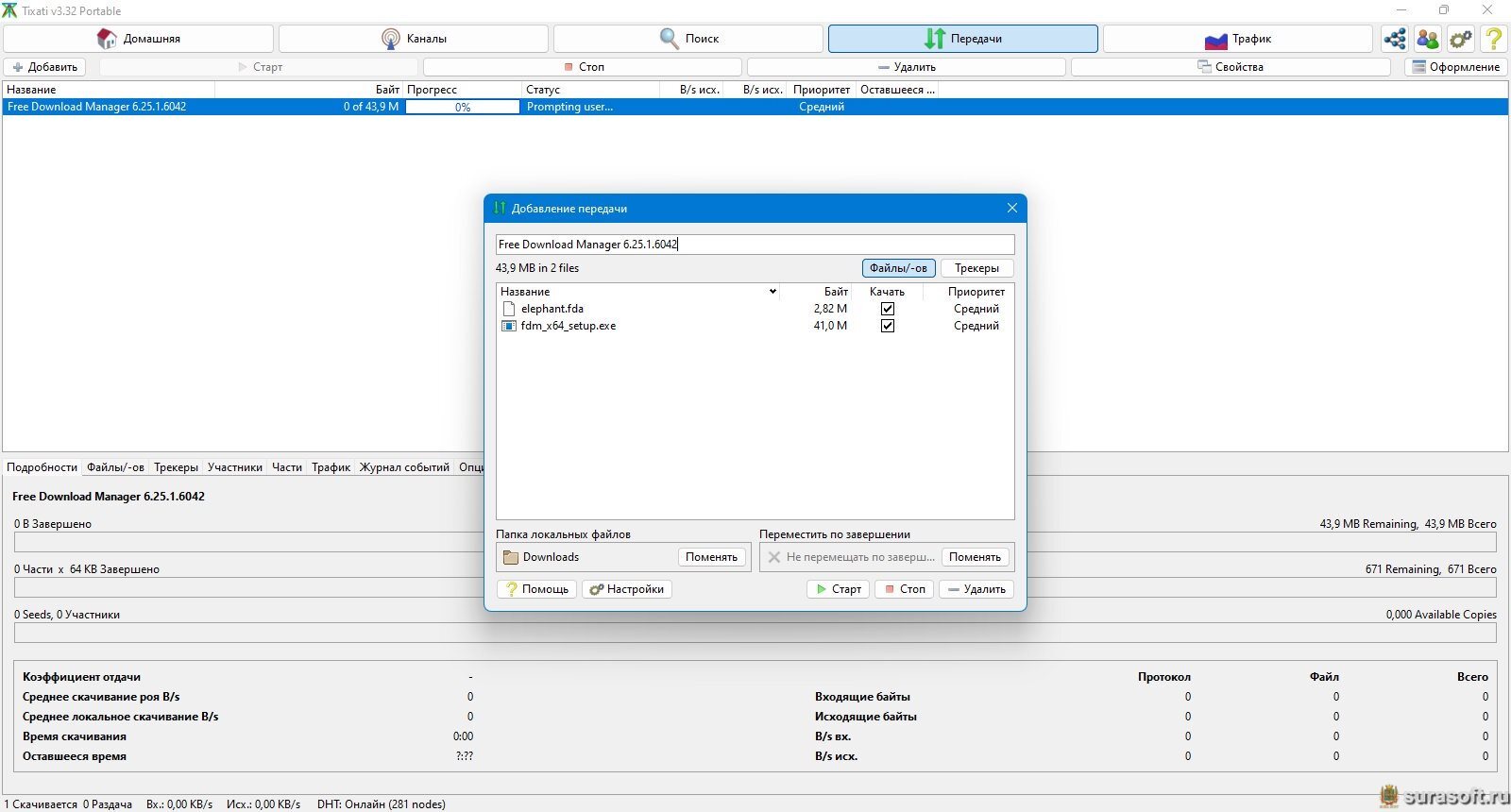This screenshot has height=812, width=1511.
Task: Uncheck the Качать checkbox for elephant.fda
Action: coord(888,309)
